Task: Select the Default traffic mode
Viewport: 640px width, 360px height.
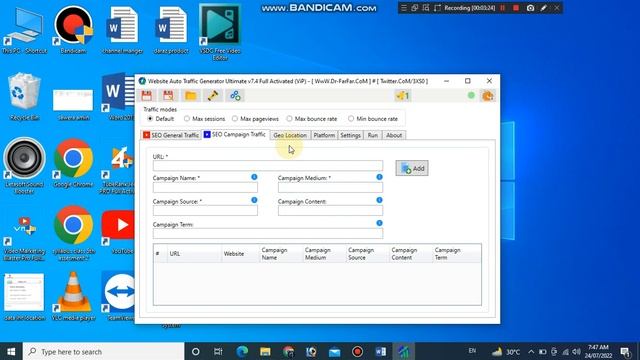Action: 160,119
